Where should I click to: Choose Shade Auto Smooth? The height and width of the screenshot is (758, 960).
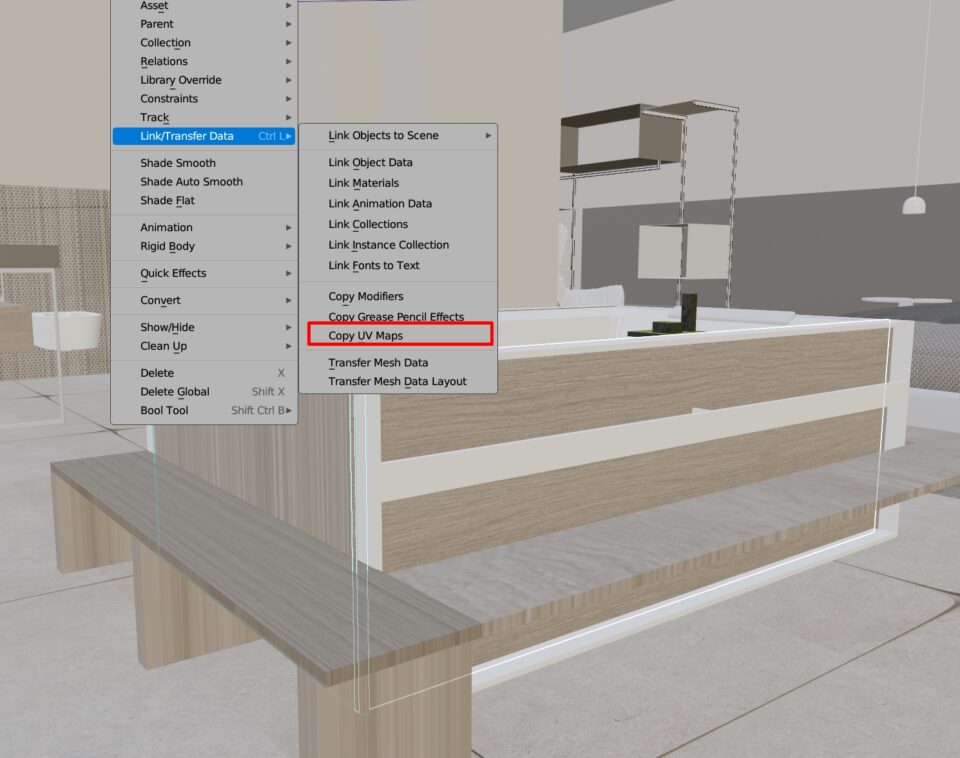tap(191, 182)
